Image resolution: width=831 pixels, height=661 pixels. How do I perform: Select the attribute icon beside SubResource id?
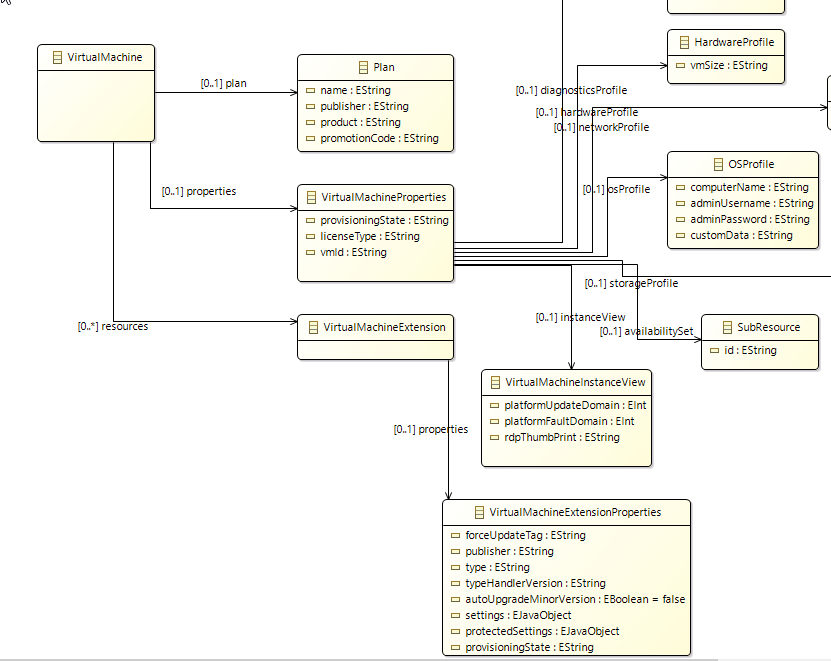tap(714, 350)
